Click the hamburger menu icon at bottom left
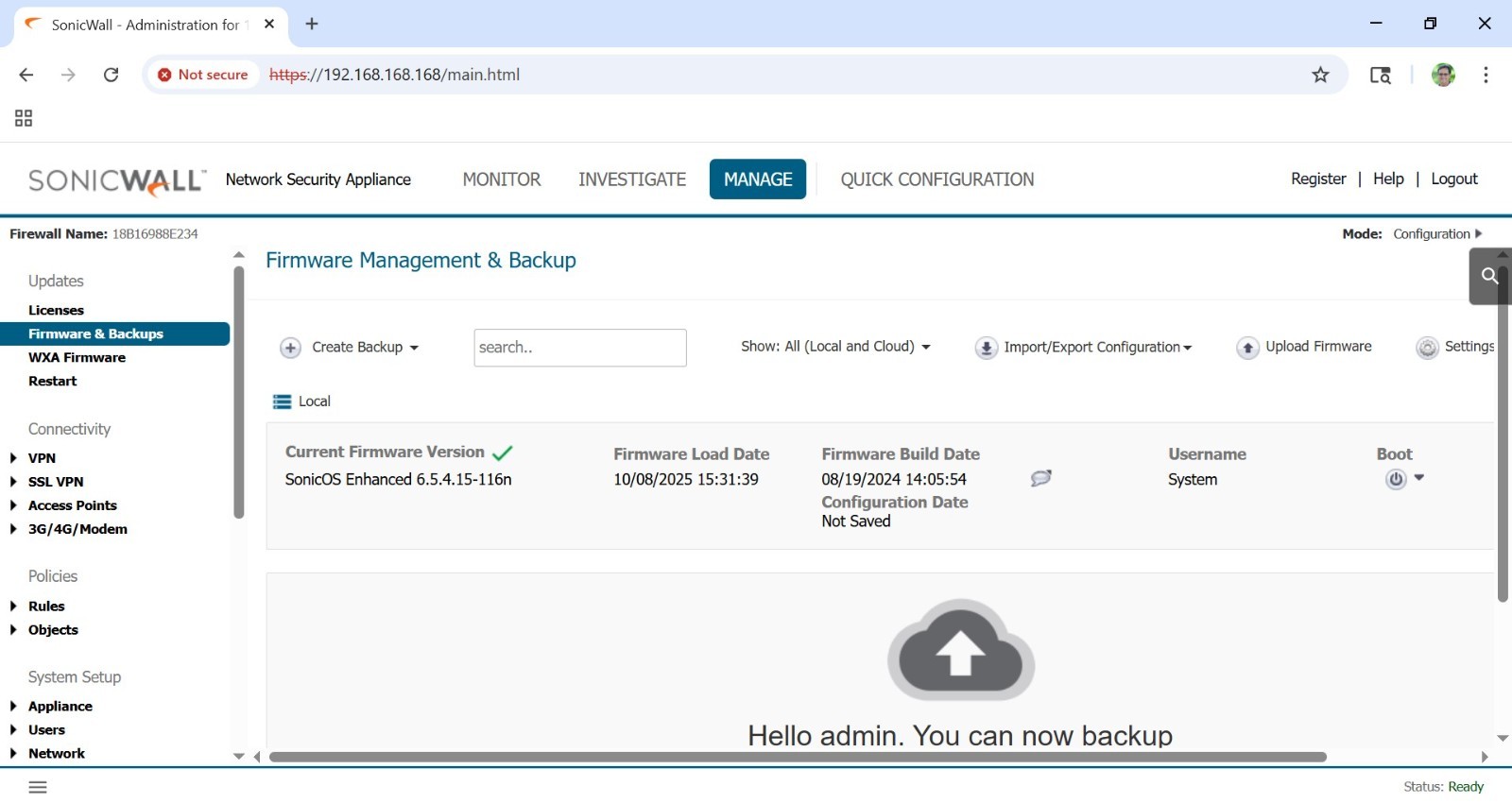The height and width of the screenshot is (803, 1512). (38, 787)
